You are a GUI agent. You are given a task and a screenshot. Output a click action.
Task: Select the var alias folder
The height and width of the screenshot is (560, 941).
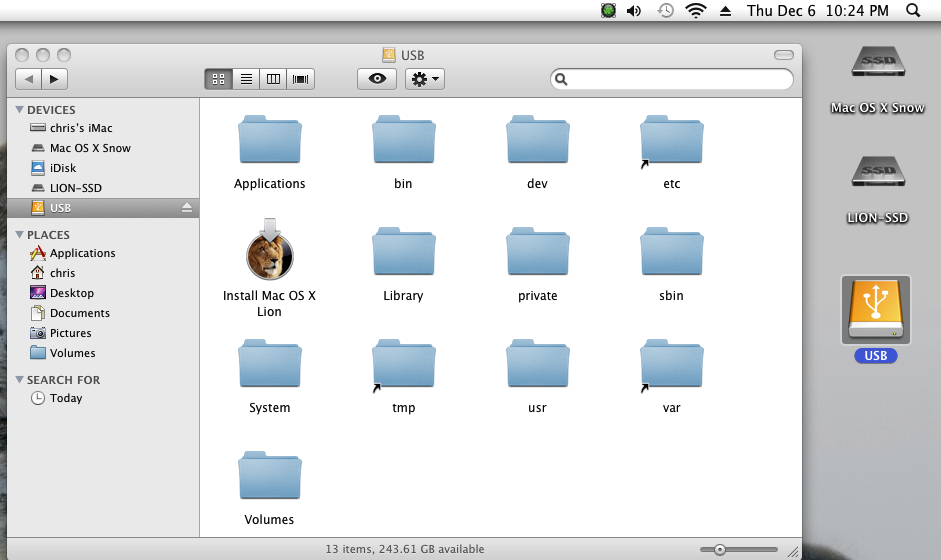pos(672,364)
